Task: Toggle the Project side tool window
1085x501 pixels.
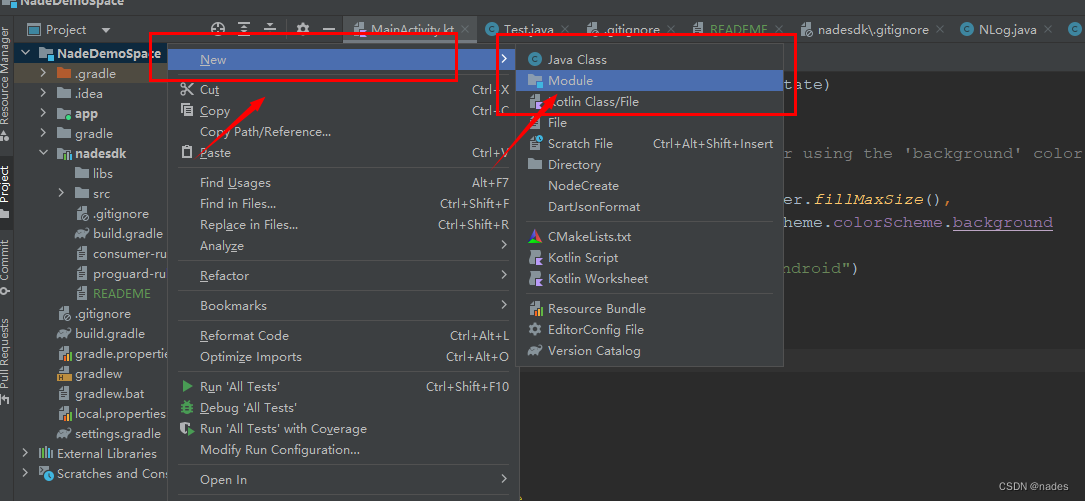Action: (x=5, y=192)
